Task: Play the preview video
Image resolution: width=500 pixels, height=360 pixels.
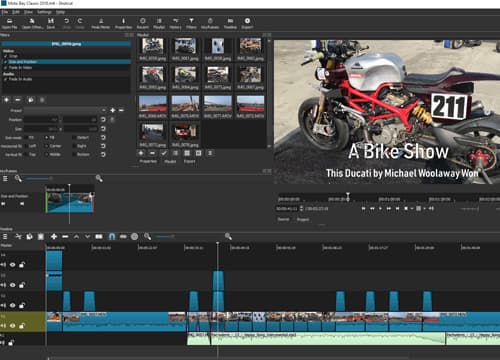Action: pyautogui.click(x=380, y=208)
